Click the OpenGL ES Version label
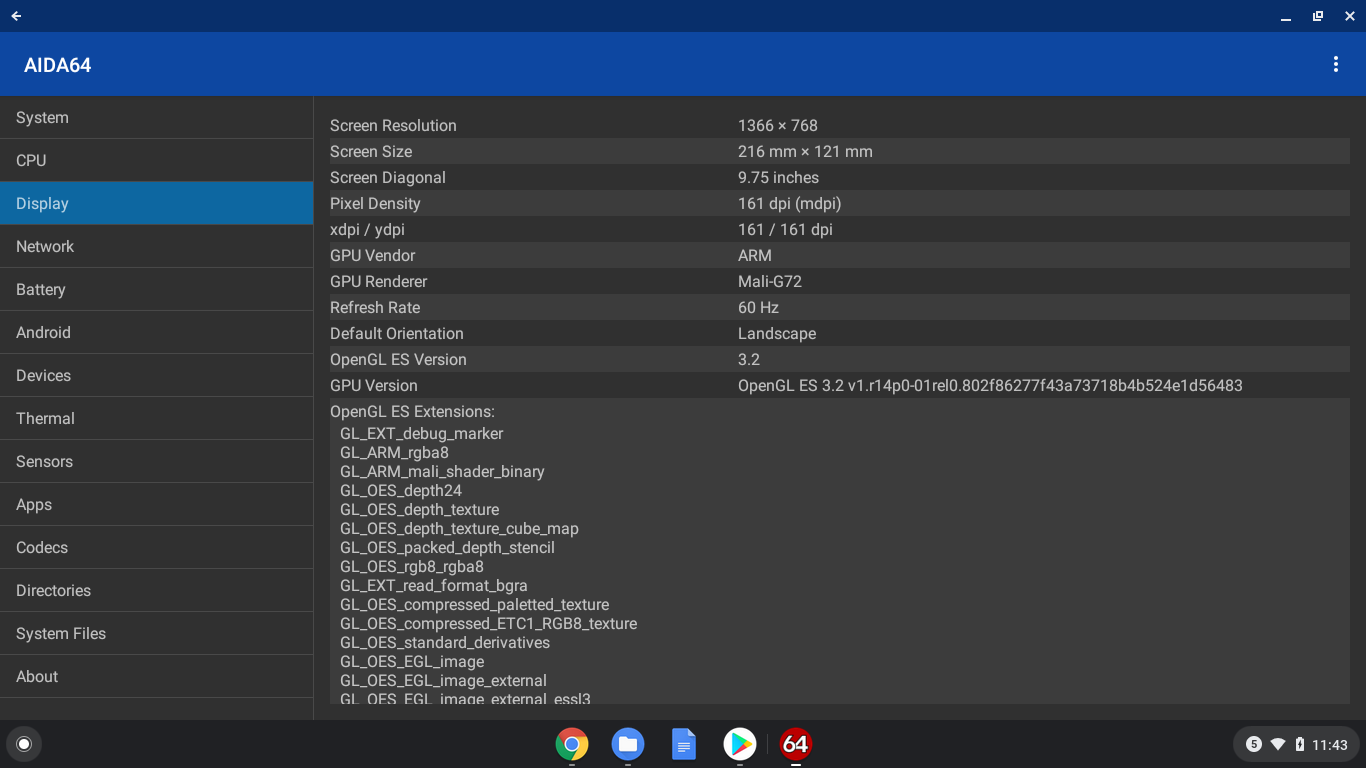This screenshot has height=768, width=1366. click(398, 359)
